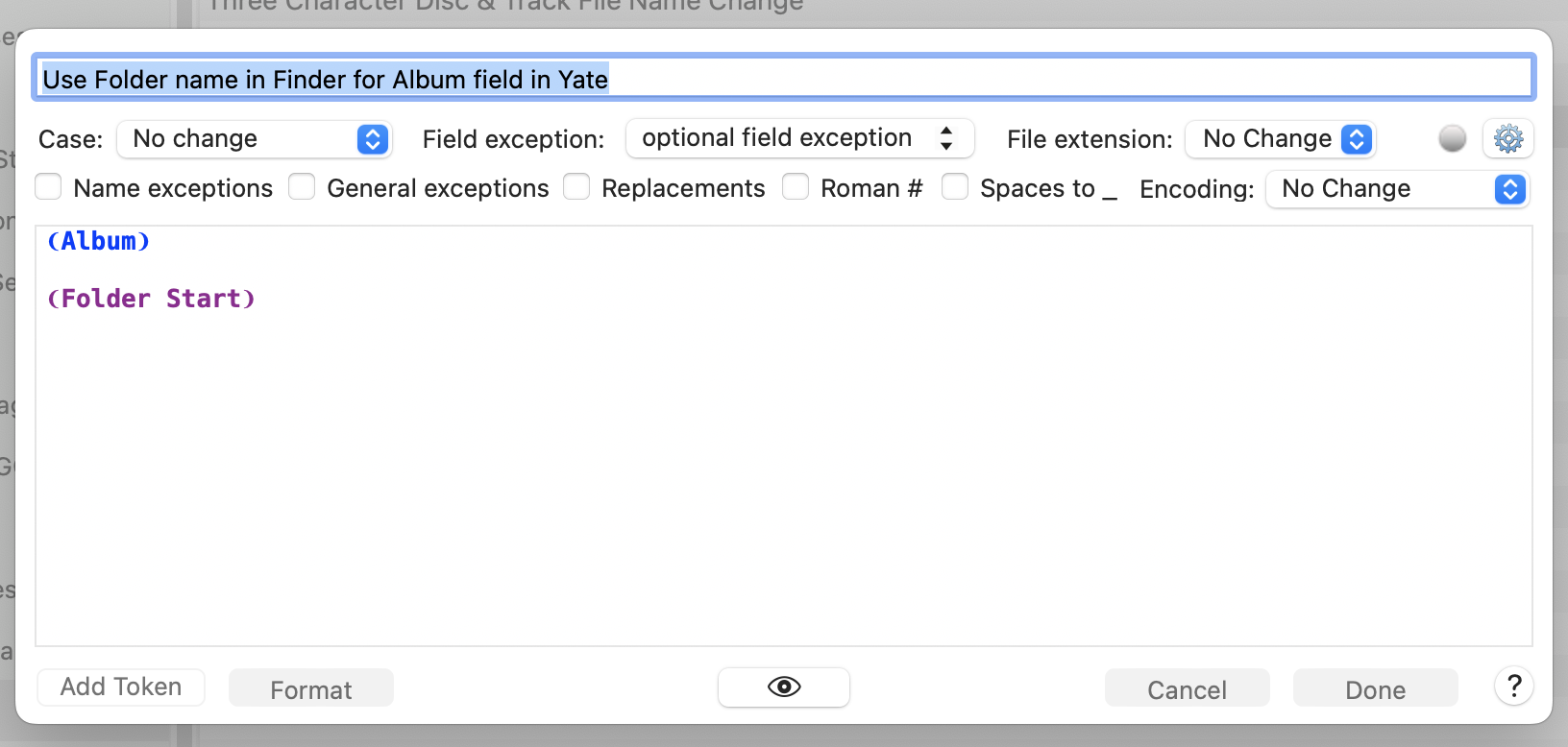Screen dimensions: 1568x747
Task: Confirm with the Done button
Action: (x=1375, y=689)
